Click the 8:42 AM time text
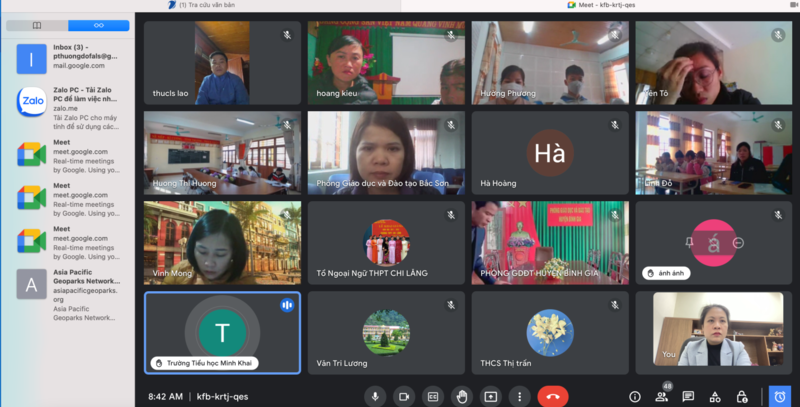The width and height of the screenshot is (800, 407). pyautogui.click(x=165, y=396)
